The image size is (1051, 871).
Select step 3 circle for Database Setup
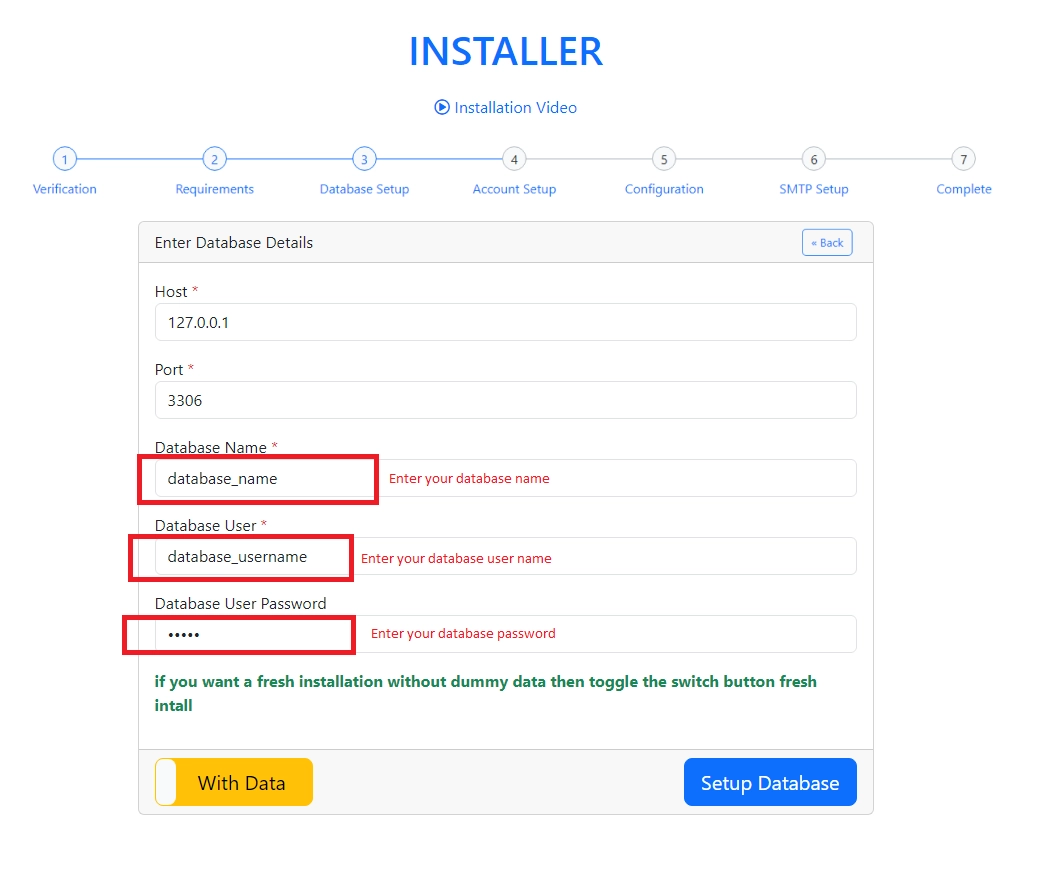coord(364,160)
